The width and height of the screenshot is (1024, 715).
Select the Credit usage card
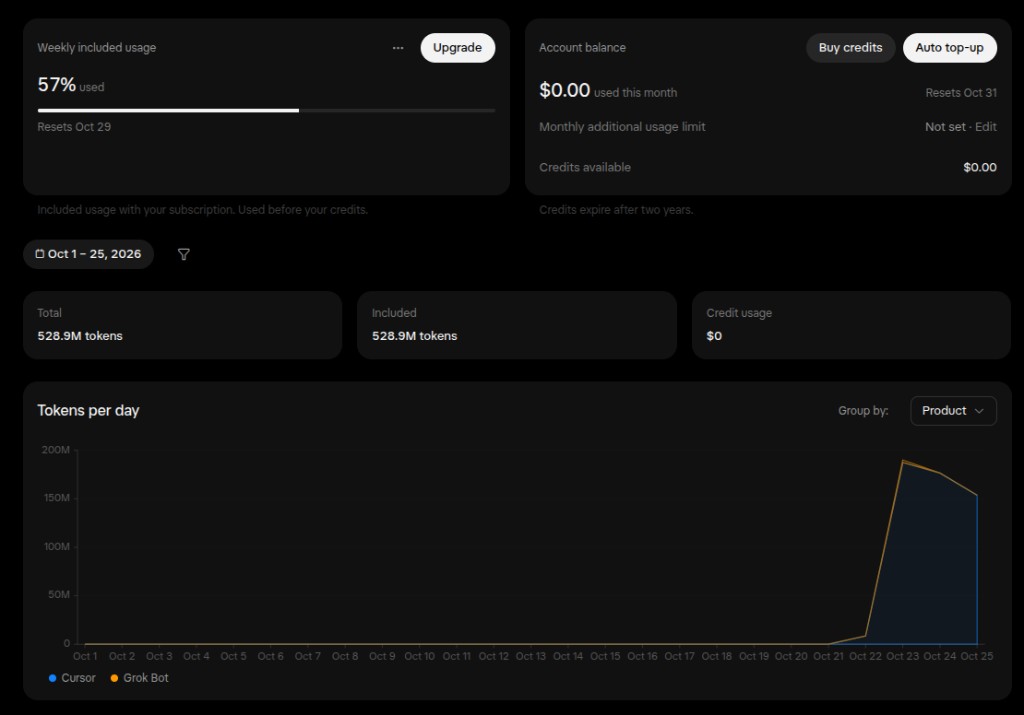pos(852,325)
